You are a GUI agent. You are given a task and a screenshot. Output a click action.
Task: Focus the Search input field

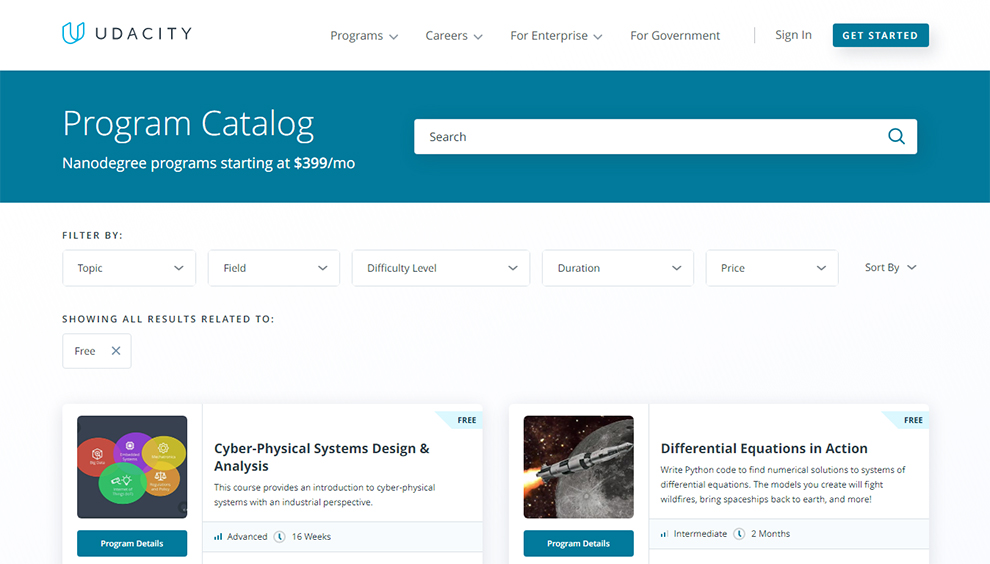pyautogui.click(x=665, y=136)
